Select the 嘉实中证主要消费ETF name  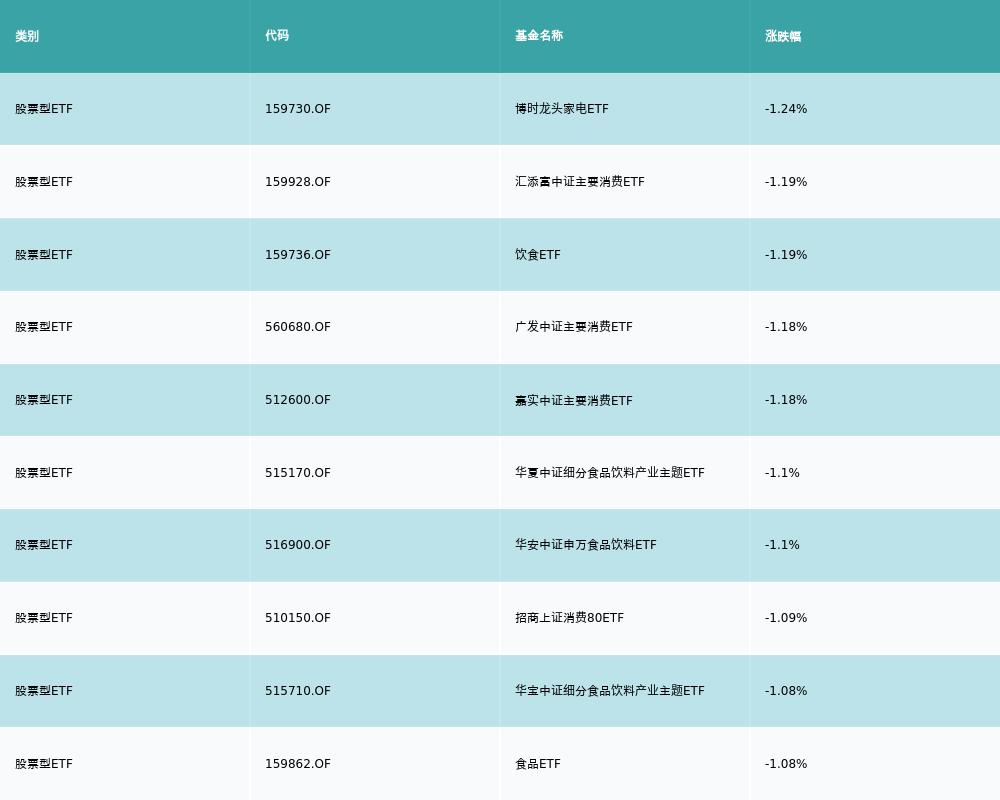click(574, 400)
